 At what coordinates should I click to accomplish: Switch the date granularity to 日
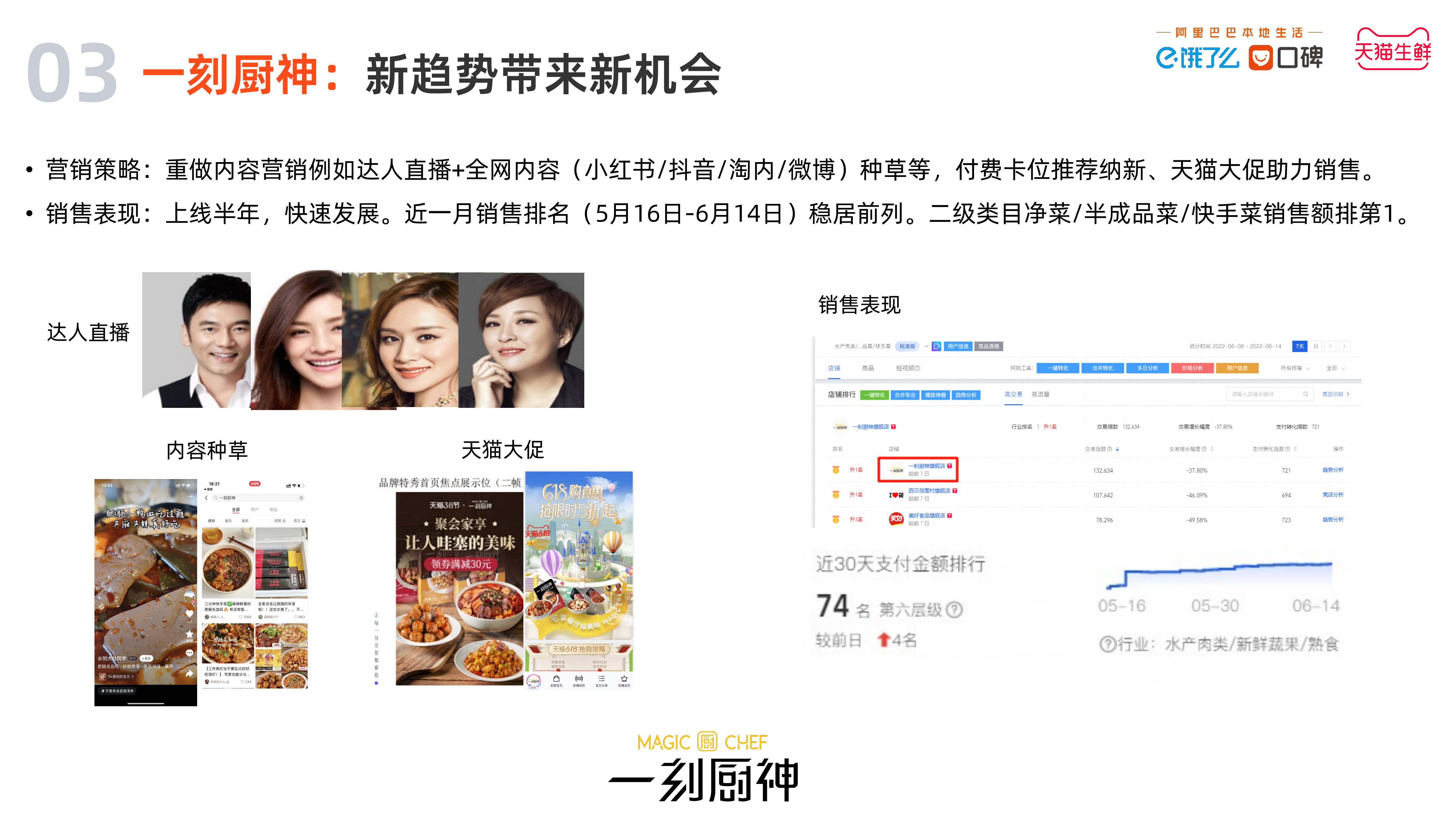click(1316, 346)
